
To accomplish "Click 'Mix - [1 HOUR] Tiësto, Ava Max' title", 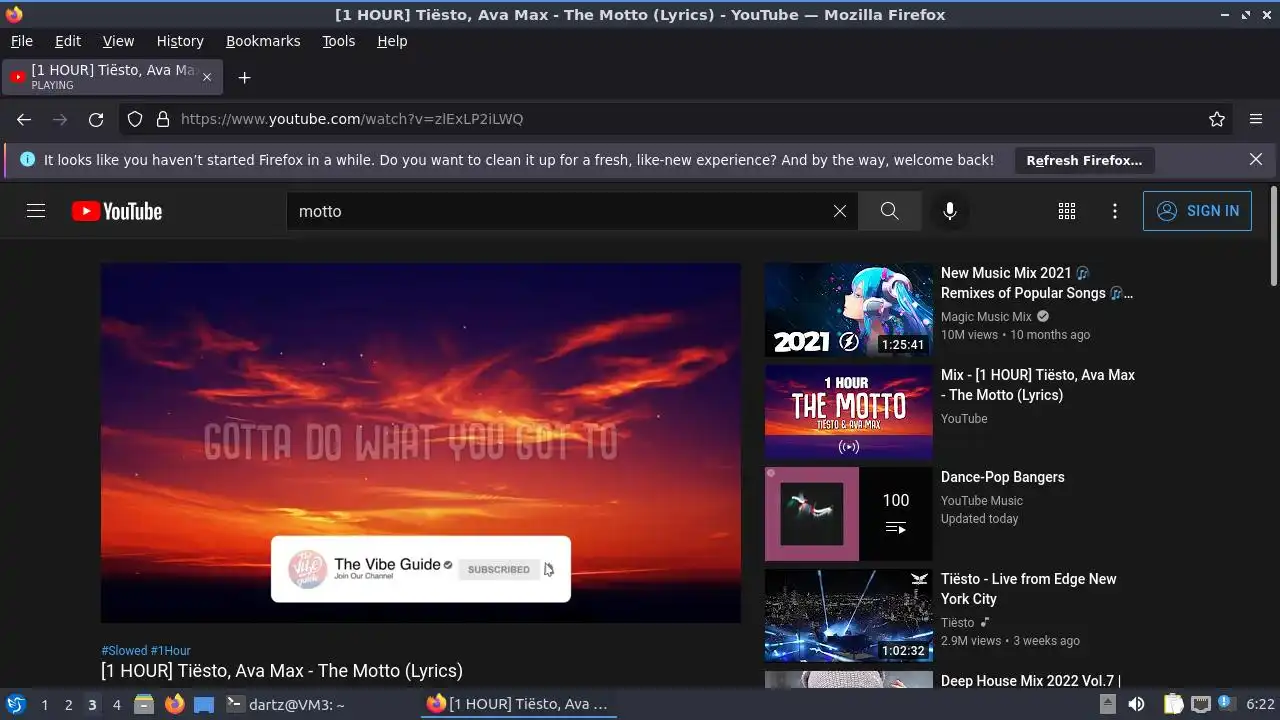I will pyautogui.click(x=1037, y=385).
